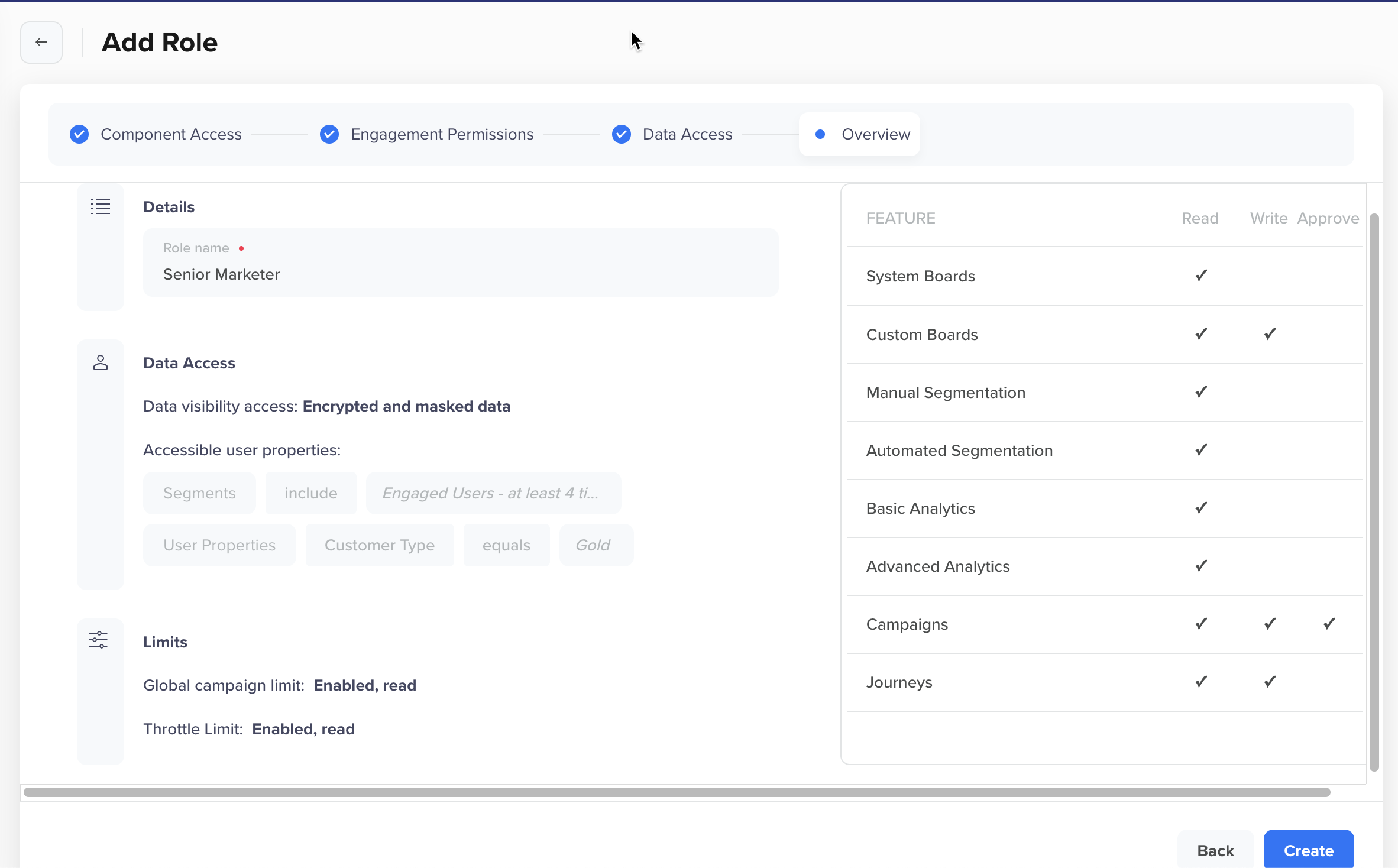Viewport: 1398px width, 868px height.
Task: Click the Approve column header
Action: (x=1328, y=218)
